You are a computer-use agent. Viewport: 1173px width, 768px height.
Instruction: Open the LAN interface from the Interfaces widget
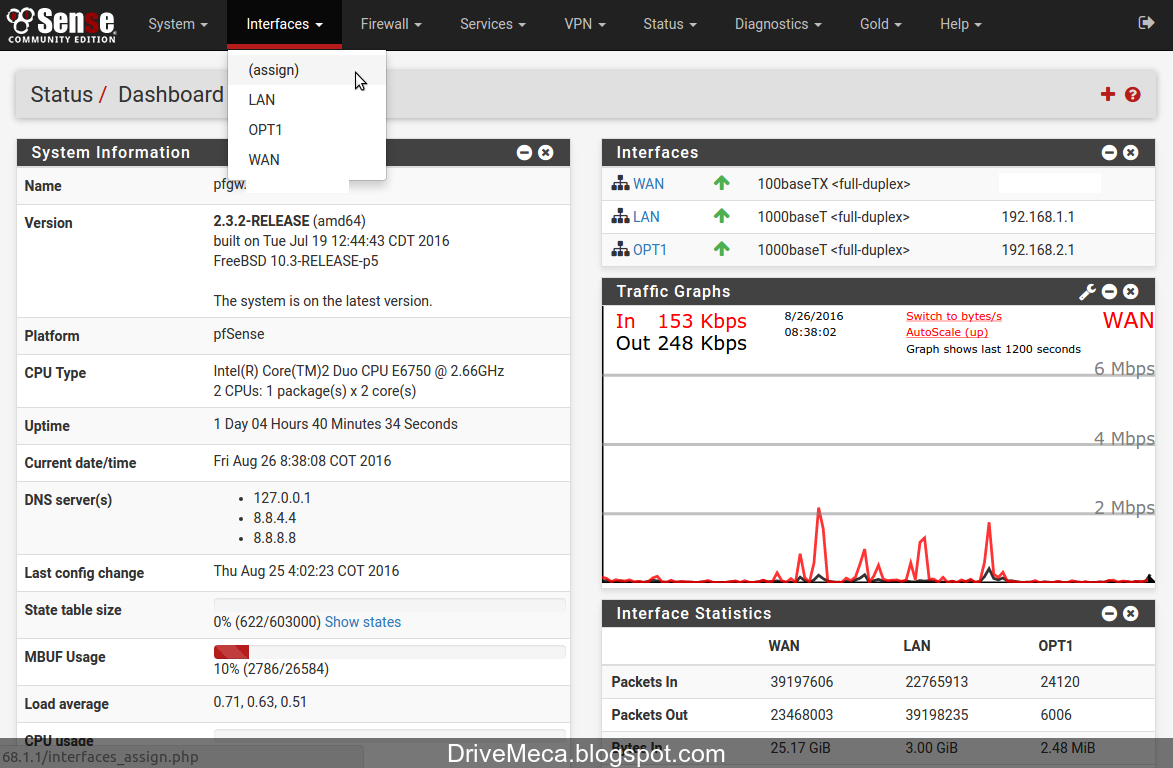tap(645, 216)
